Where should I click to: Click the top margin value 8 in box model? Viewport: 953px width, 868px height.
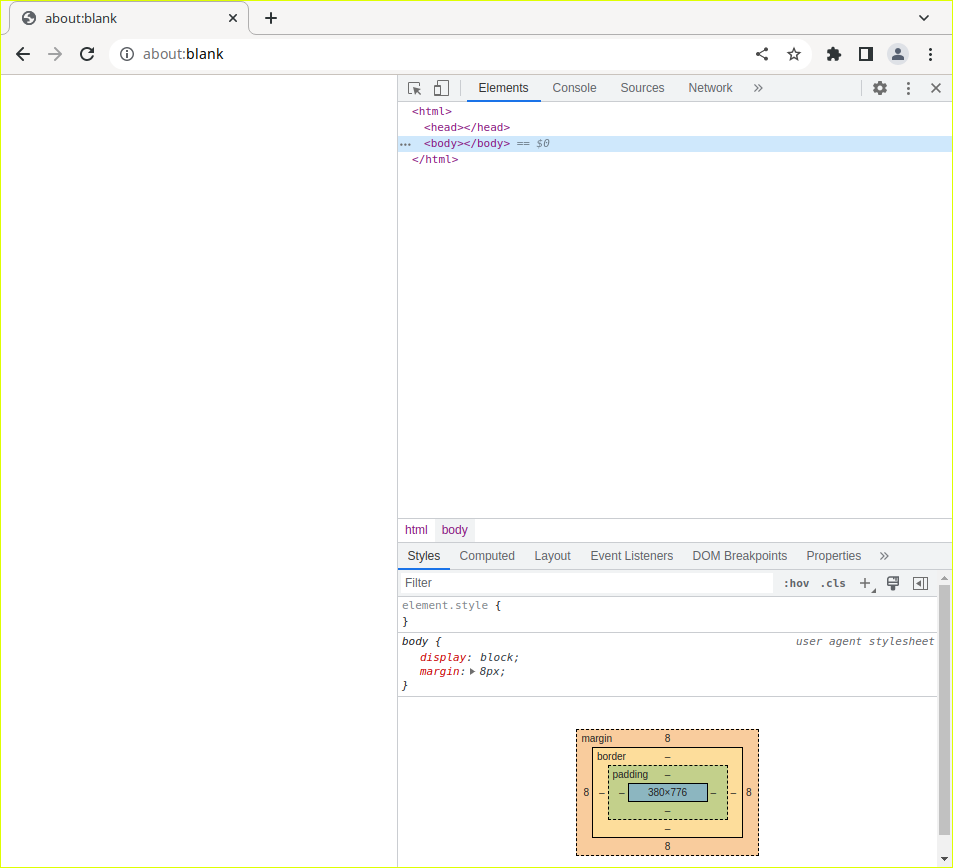pos(667,739)
